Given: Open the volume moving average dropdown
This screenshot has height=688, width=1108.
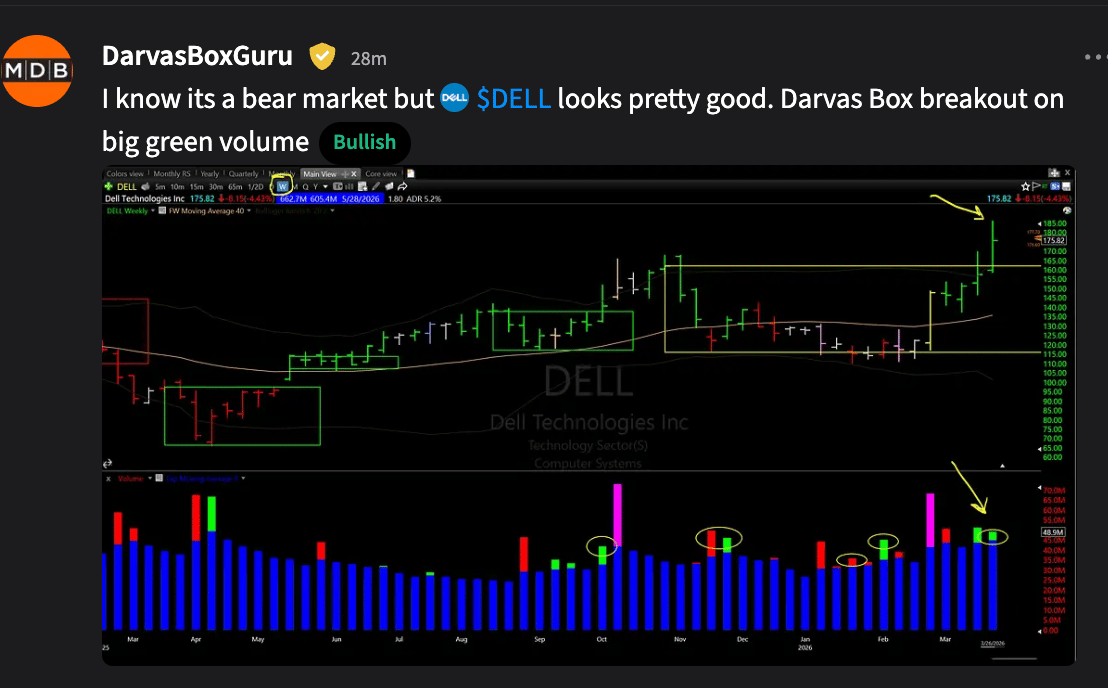Looking at the screenshot, I should (x=244, y=479).
